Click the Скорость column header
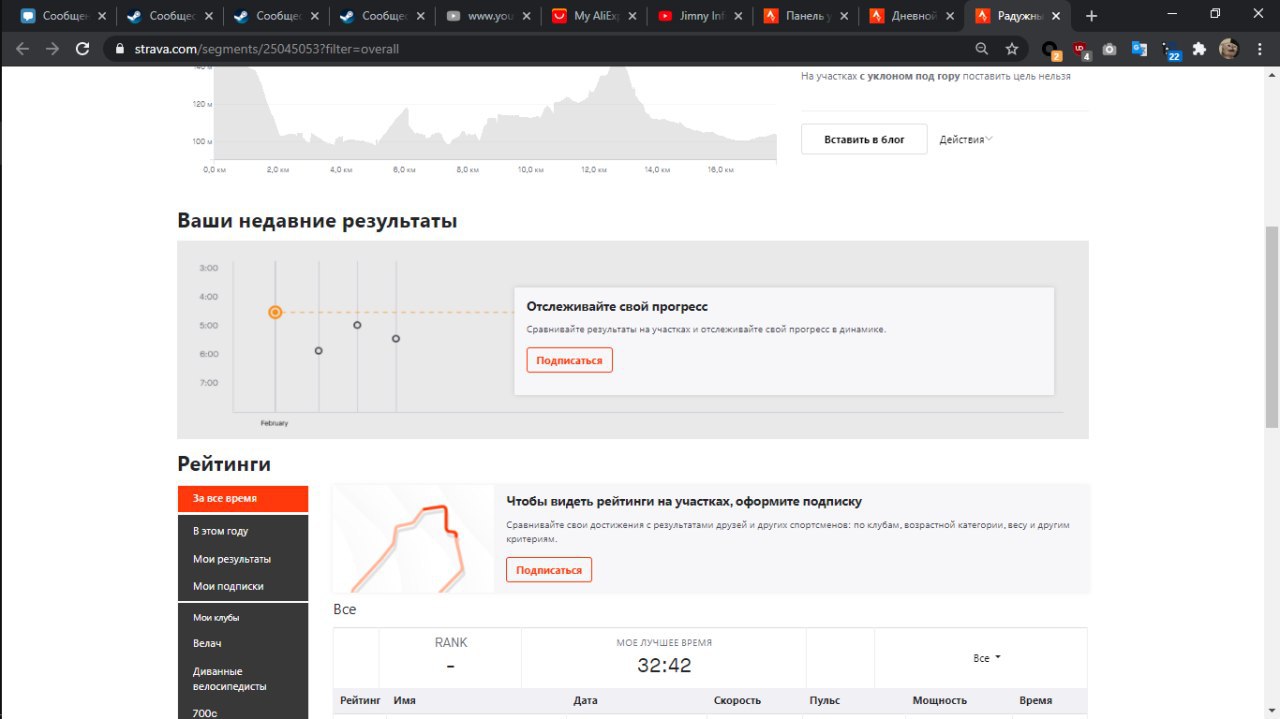1280x719 pixels. [x=737, y=701]
